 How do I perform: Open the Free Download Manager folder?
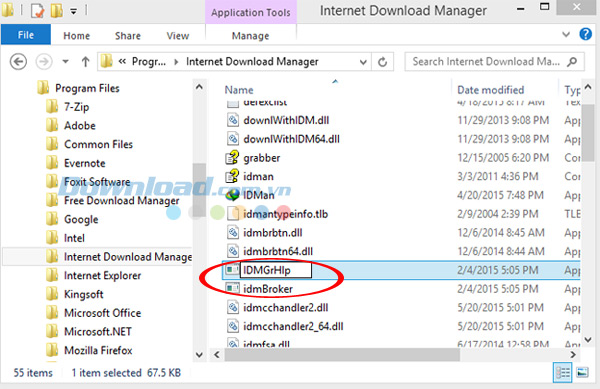(121, 200)
